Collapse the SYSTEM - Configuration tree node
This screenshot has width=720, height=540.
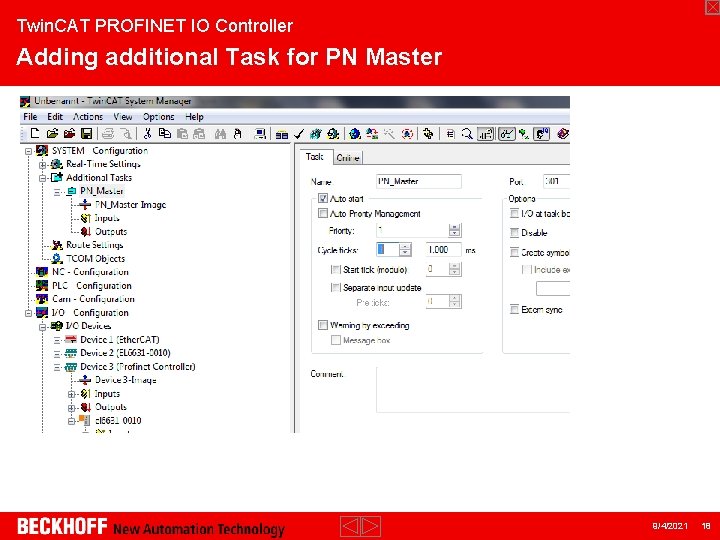[x=28, y=151]
